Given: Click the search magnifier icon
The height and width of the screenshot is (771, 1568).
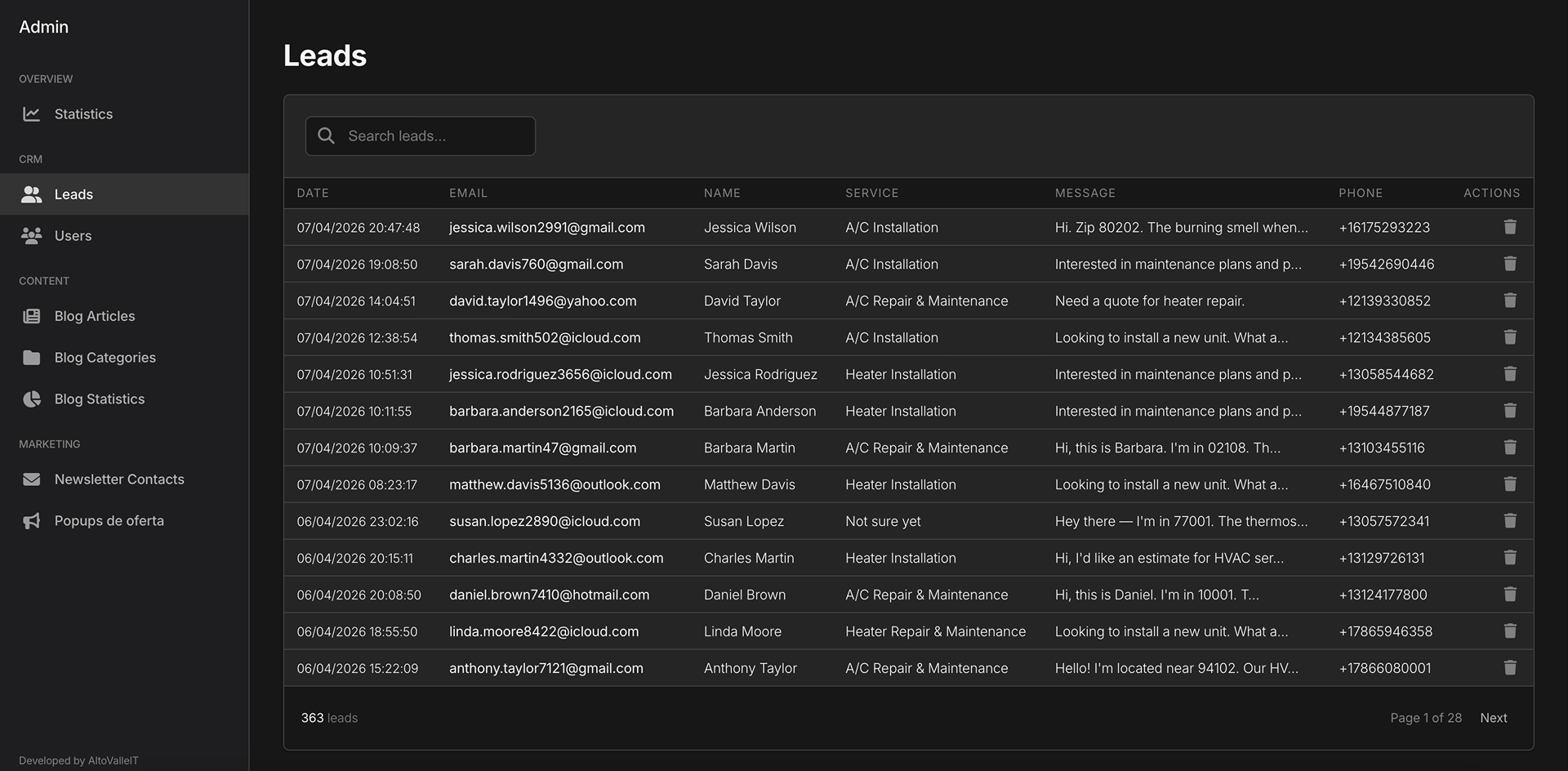Looking at the screenshot, I should tap(326, 136).
